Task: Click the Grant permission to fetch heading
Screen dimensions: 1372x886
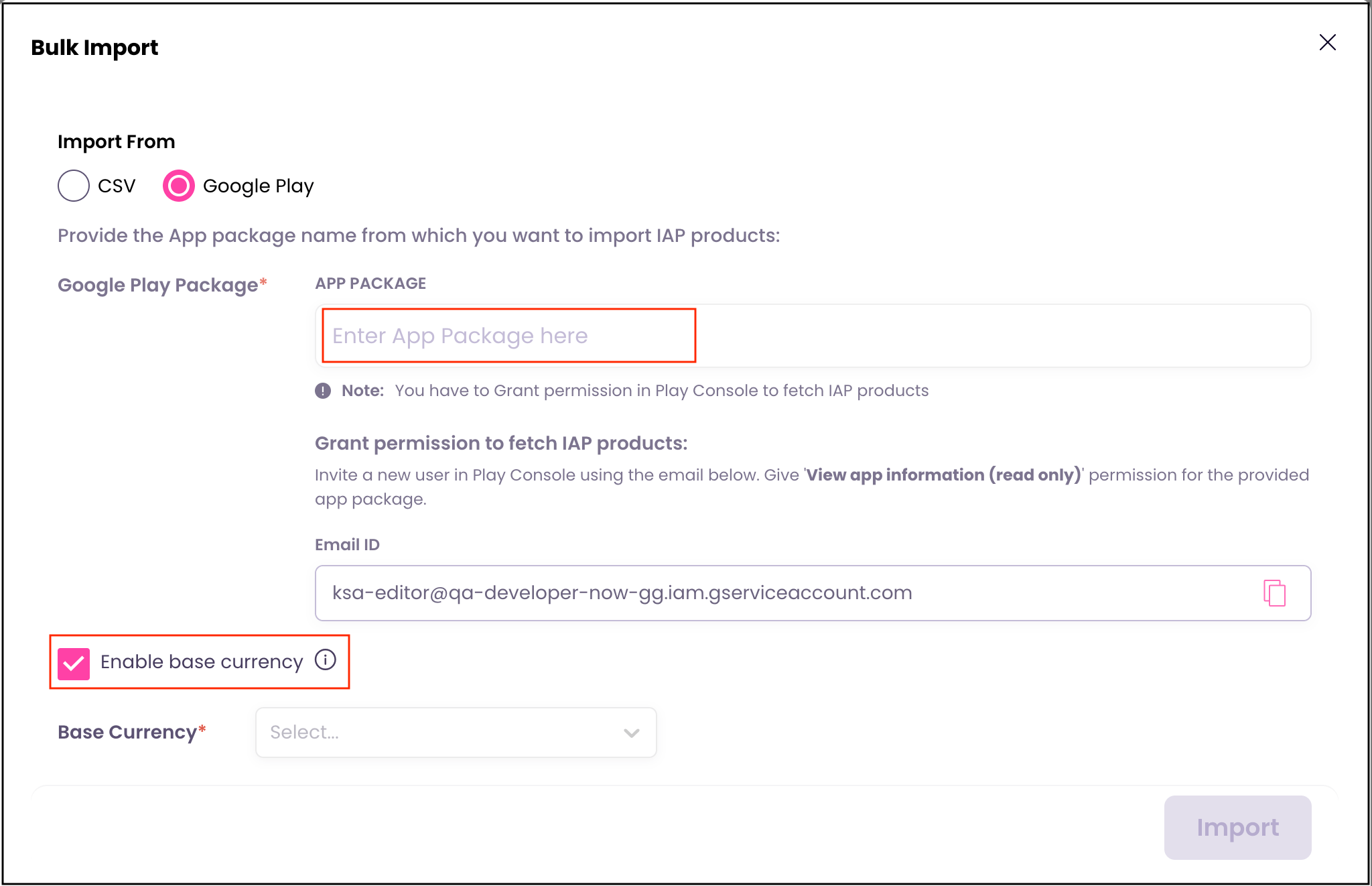Action: point(501,444)
